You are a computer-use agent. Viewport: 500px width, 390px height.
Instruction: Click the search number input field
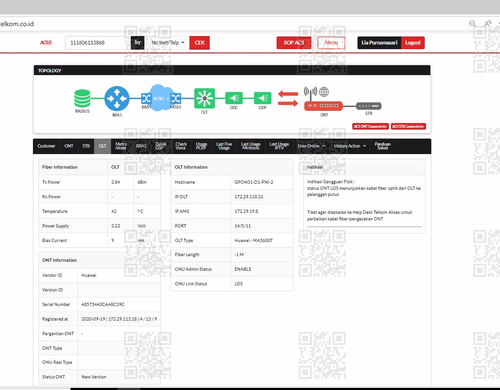(x=98, y=43)
